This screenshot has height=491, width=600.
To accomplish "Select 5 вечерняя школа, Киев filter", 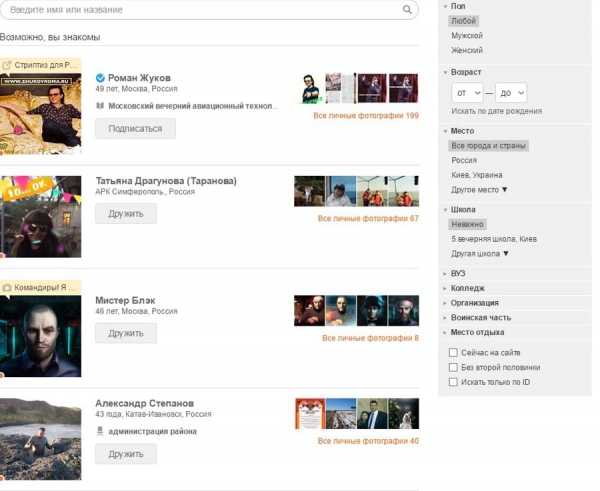I will tap(494, 239).
